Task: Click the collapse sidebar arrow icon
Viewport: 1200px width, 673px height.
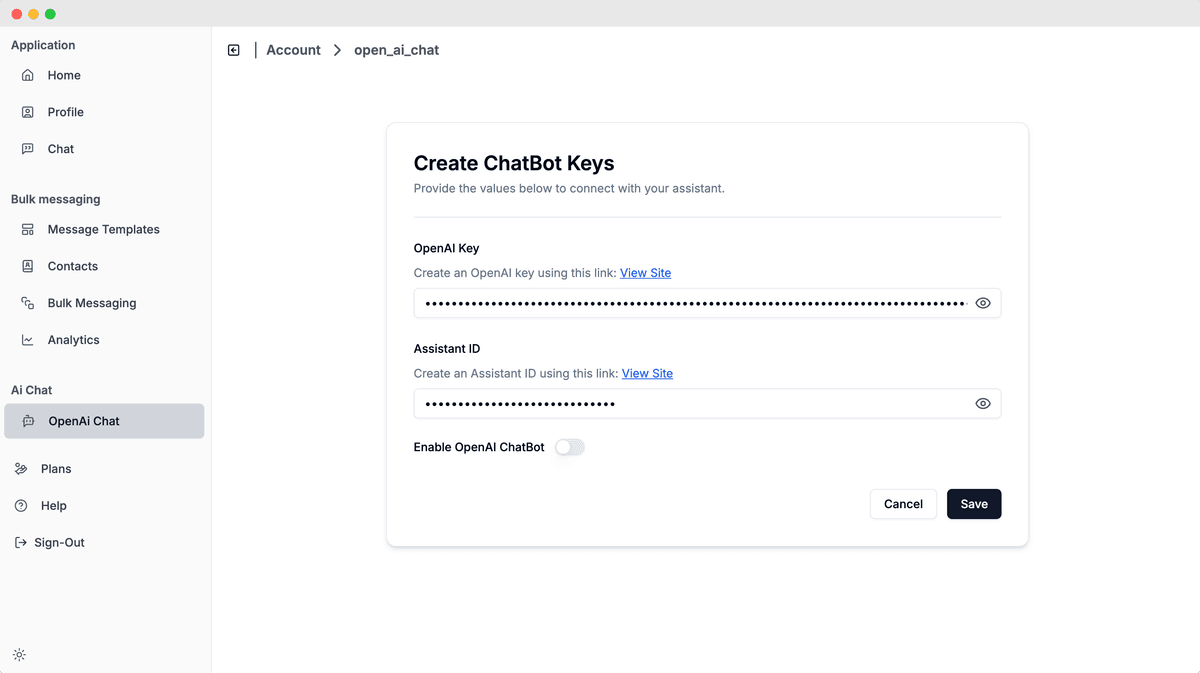Action: [233, 49]
